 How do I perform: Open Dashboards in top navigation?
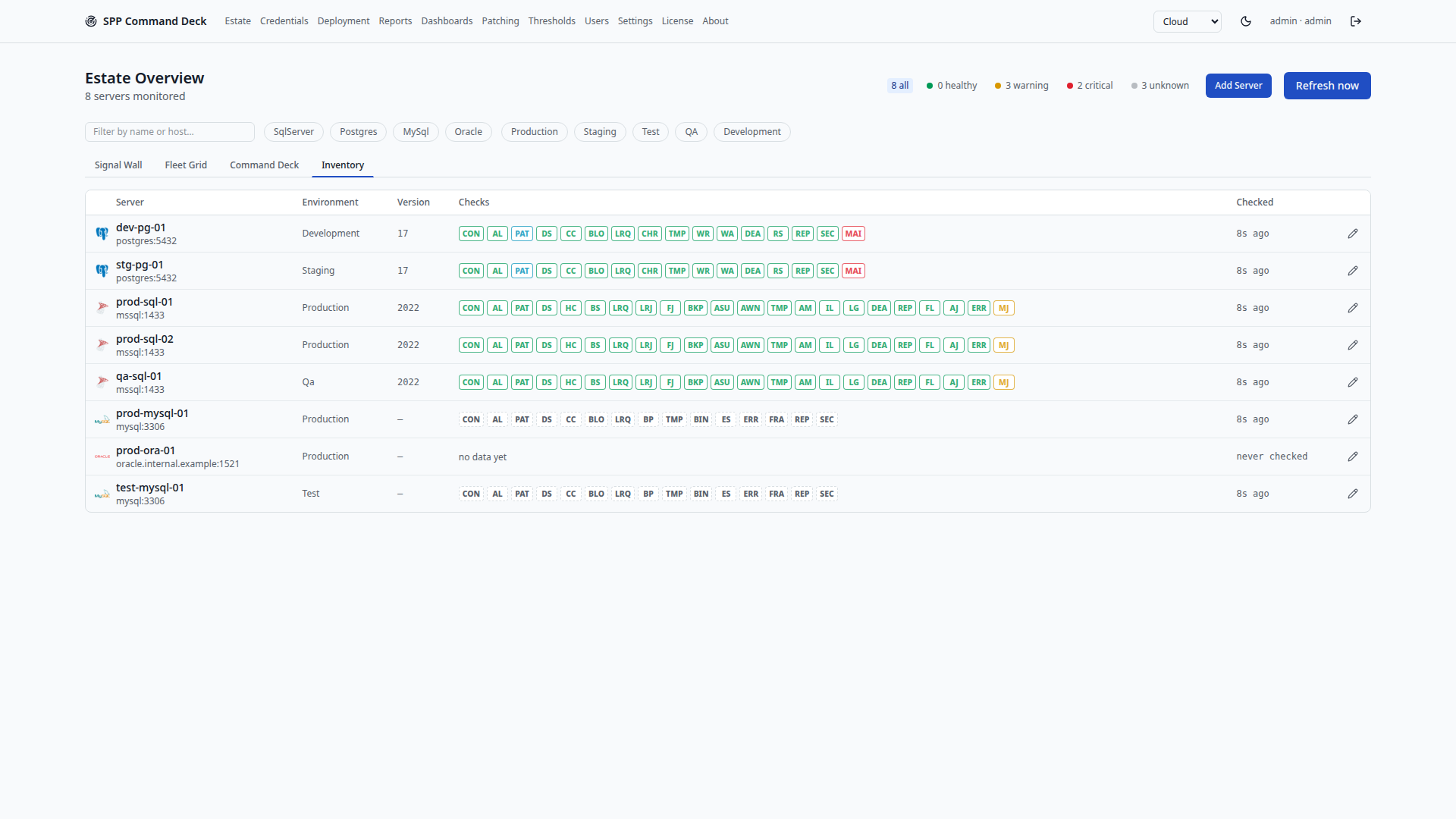pyautogui.click(x=447, y=21)
